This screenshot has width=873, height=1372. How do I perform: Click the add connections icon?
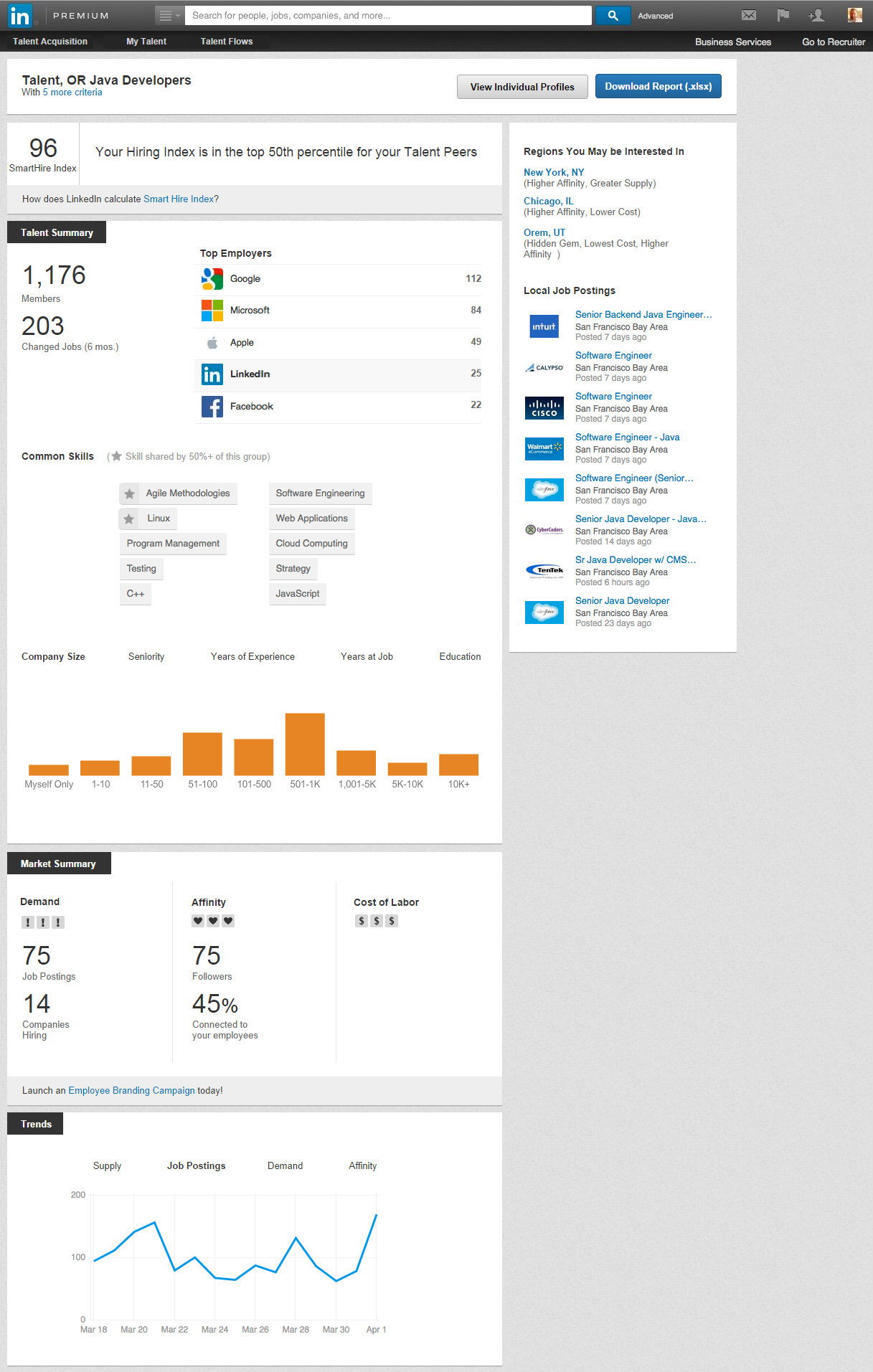[816, 15]
